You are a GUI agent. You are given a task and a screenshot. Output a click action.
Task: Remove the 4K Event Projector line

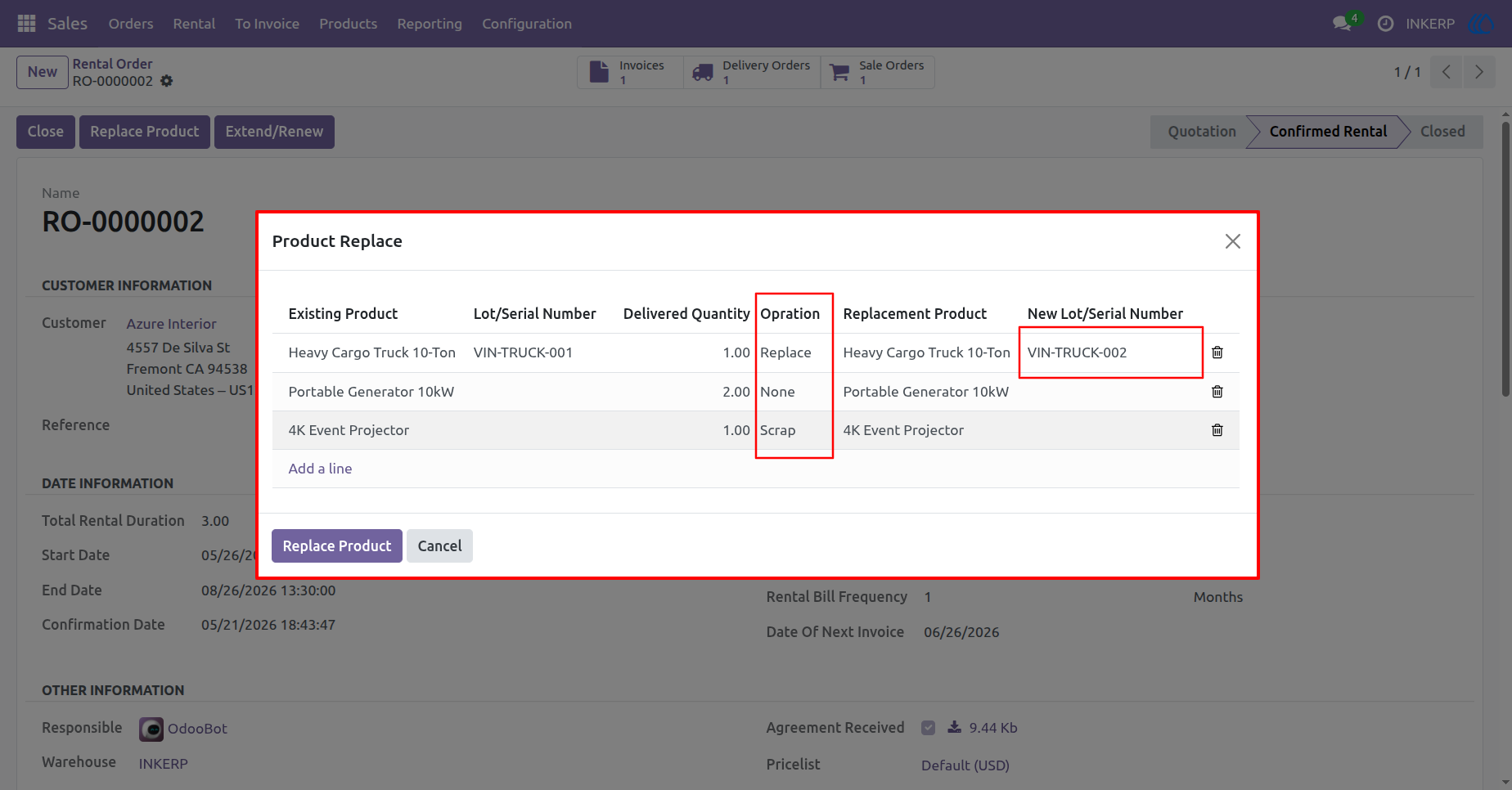pyautogui.click(x=1217, y=430)
